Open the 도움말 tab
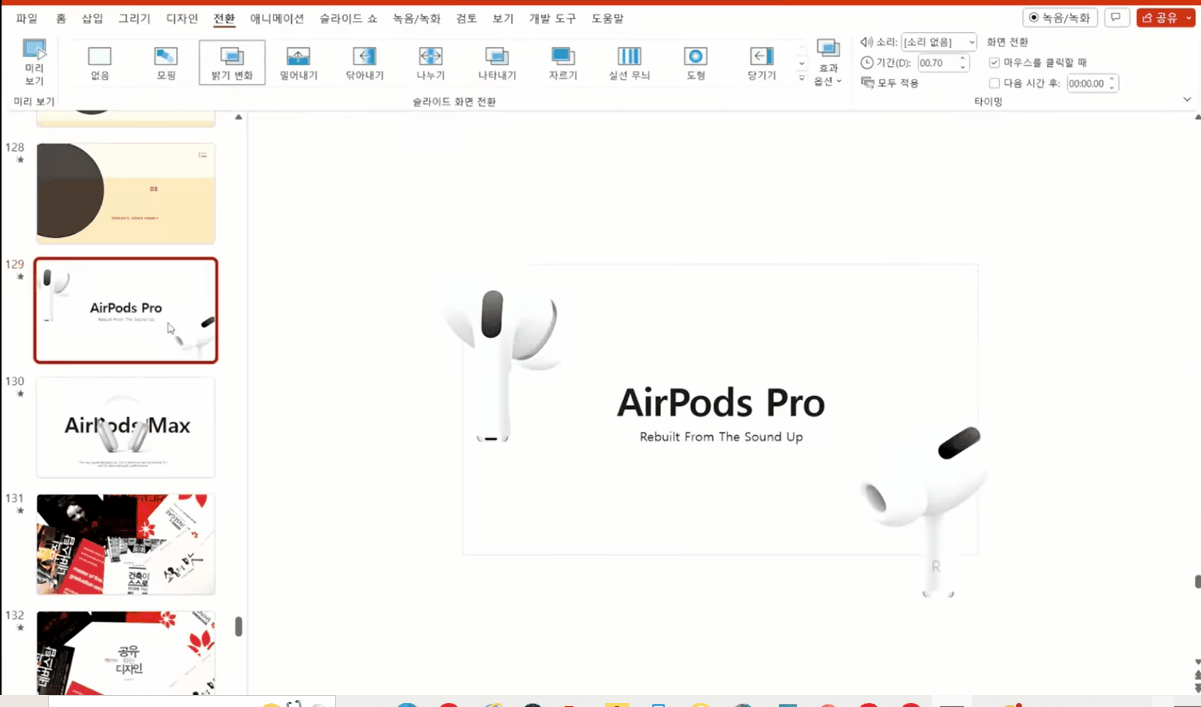Screen dimensions: 1201x707 pos(607,19)
